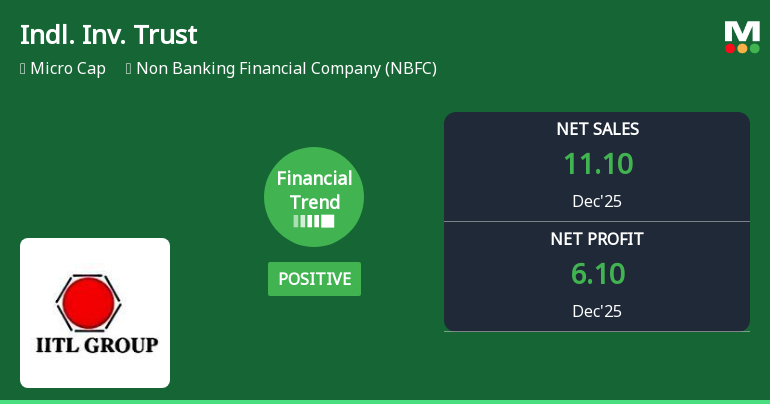
Task: Open the Non Banking Financial Company (NBFC) label
Action: [x=286, y=69]
